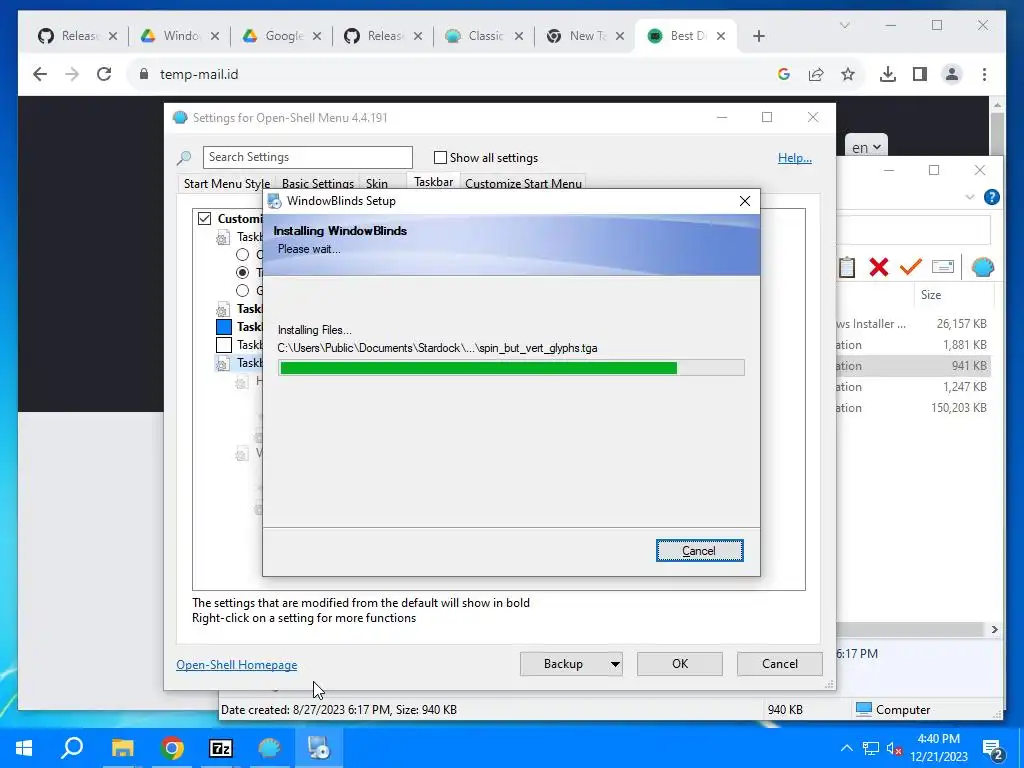Toggle Chrome side panel
Viewport: 1024px width, 768px height.
coord(920,74)
